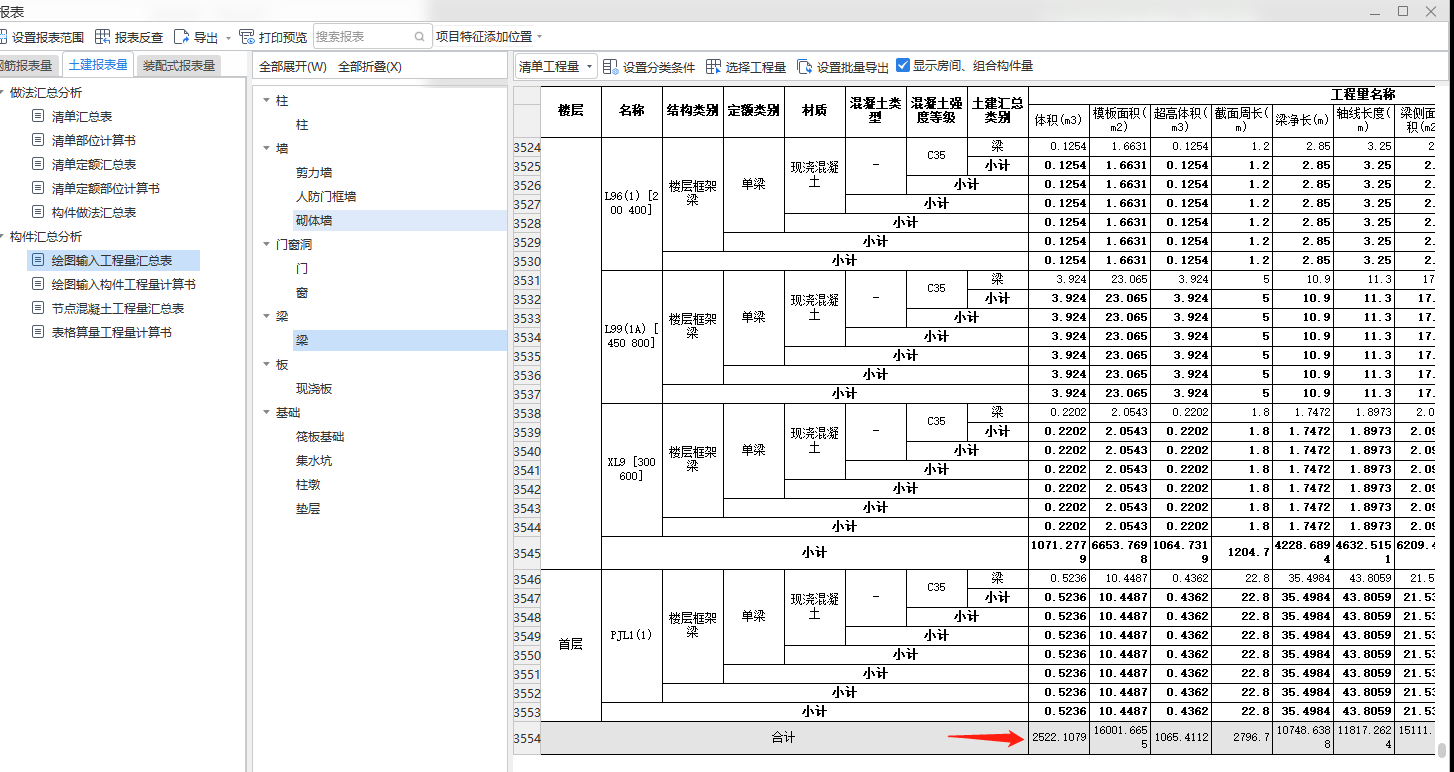Screen dimensions: 1454x772
Task: Collapse the 门窗洞 category node
Action: (x=266, y=245)
